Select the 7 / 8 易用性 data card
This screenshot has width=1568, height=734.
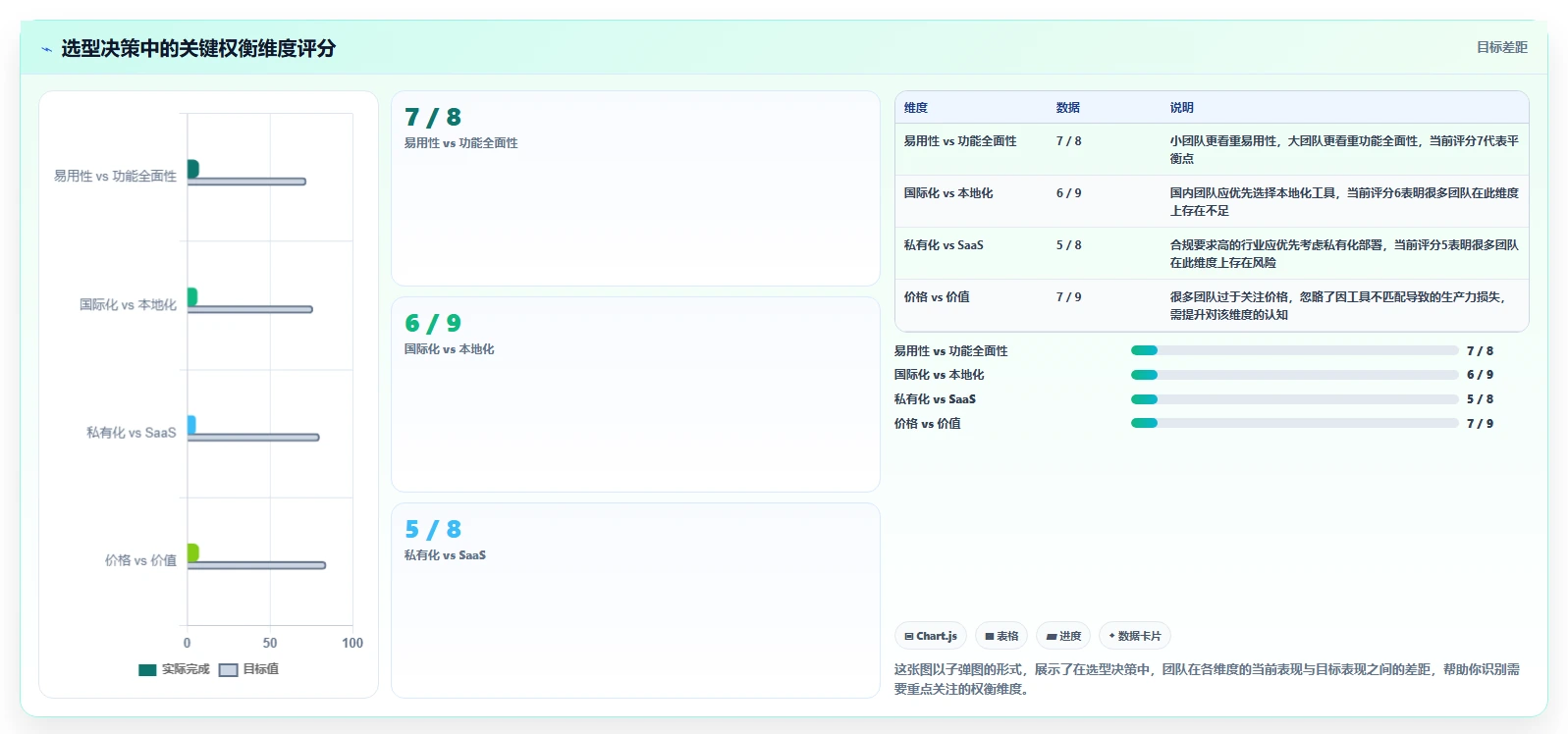(635, 188)
